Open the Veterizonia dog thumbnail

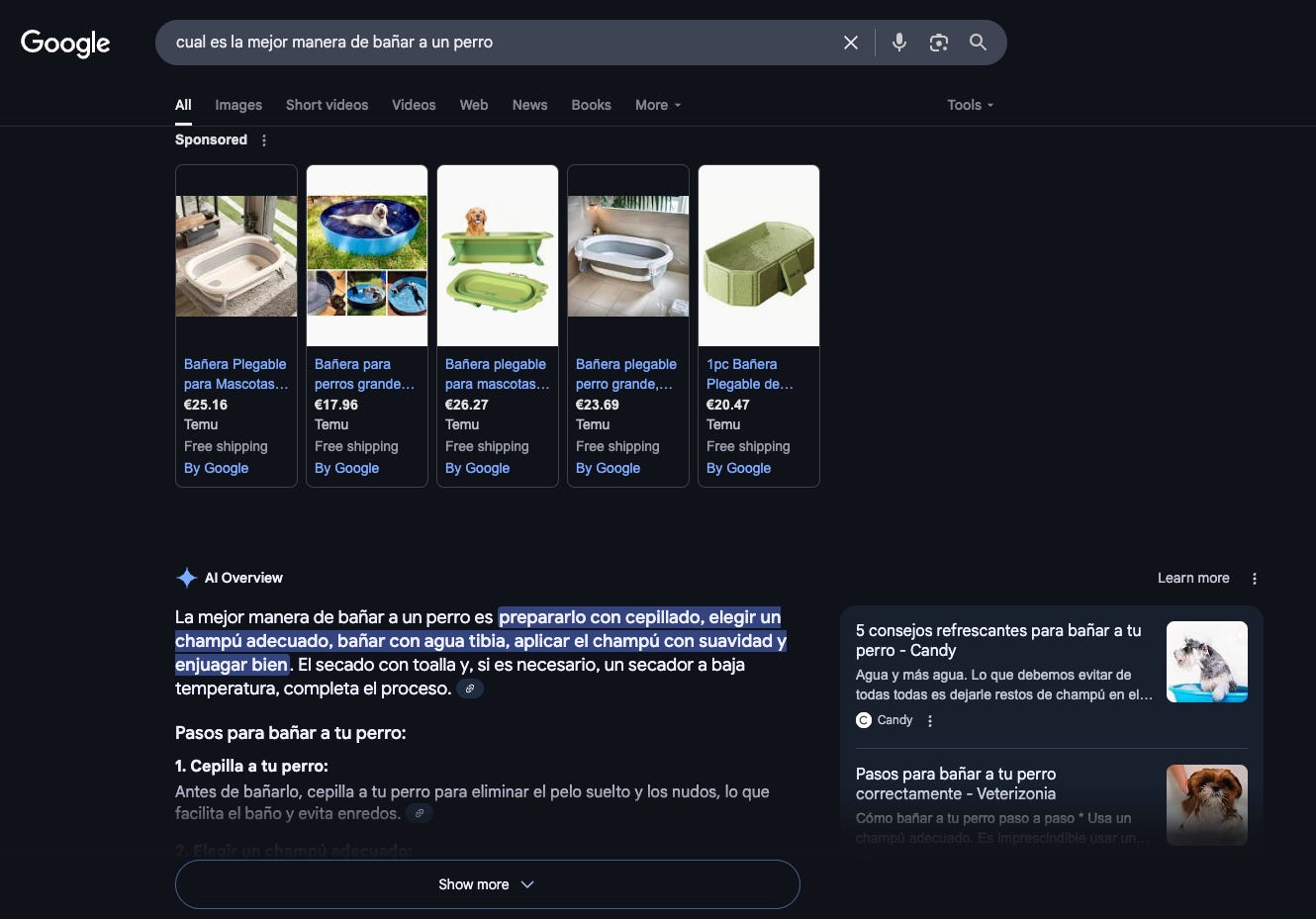click(1207, 805)
